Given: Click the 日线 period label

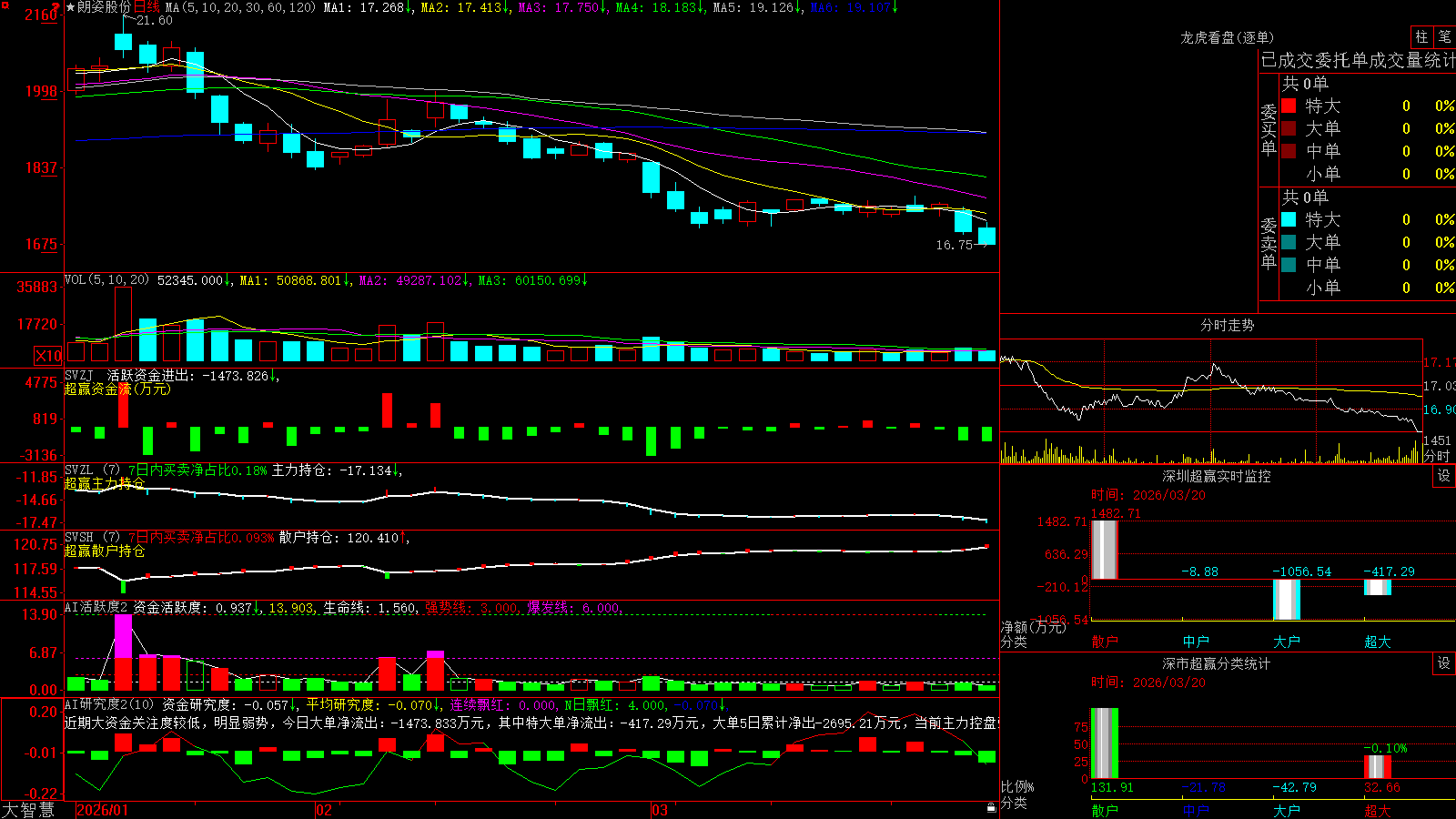Looking at the screenshot, I should point(147,7).
